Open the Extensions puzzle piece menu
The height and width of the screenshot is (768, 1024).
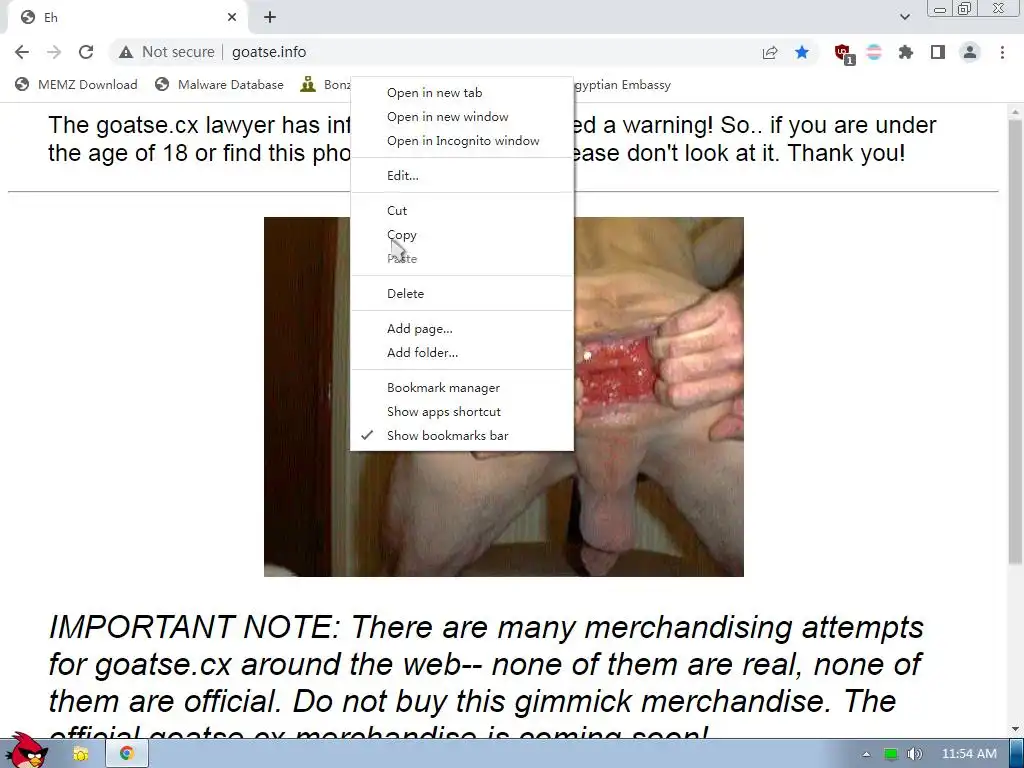coord(906,52)
